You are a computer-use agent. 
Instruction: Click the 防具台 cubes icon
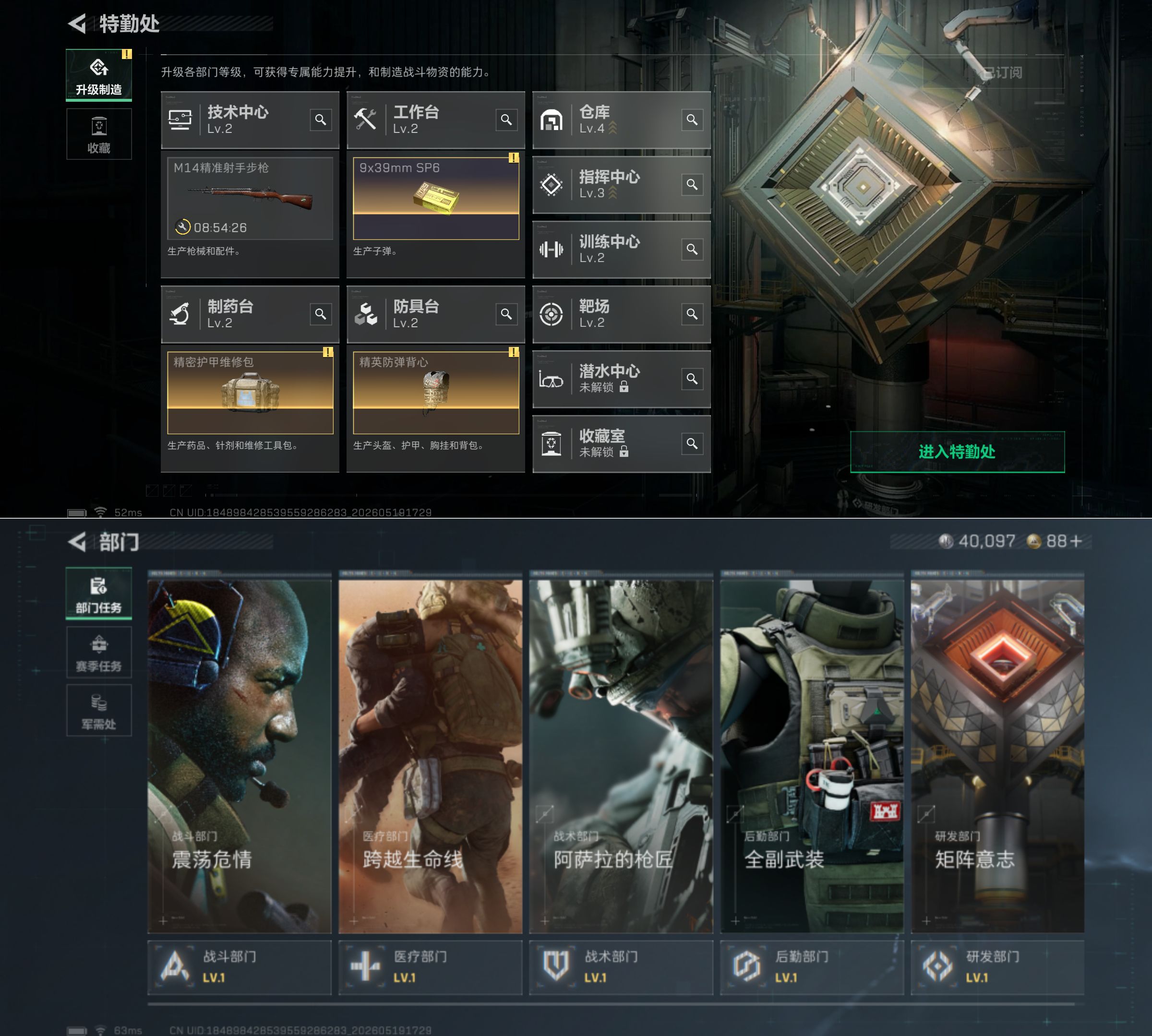pyautogui.click(x=366, y=314)
